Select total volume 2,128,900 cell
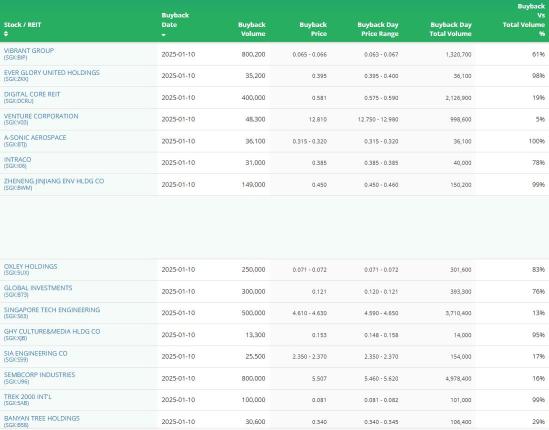Viewport: 549px width, 430px height. 459,98
